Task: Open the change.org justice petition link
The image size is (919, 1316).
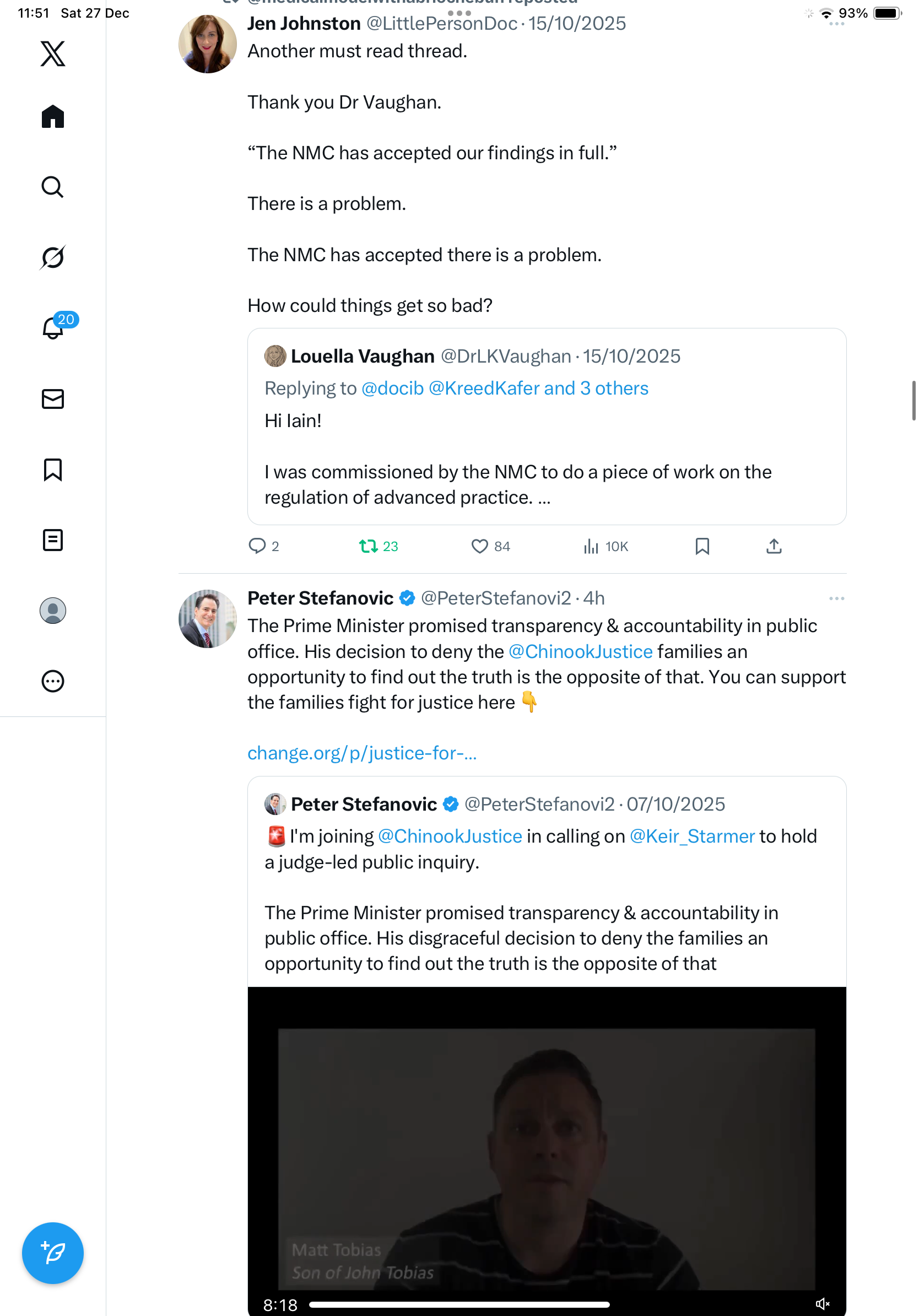Action: pyautogui.click(x=361, y=753)
